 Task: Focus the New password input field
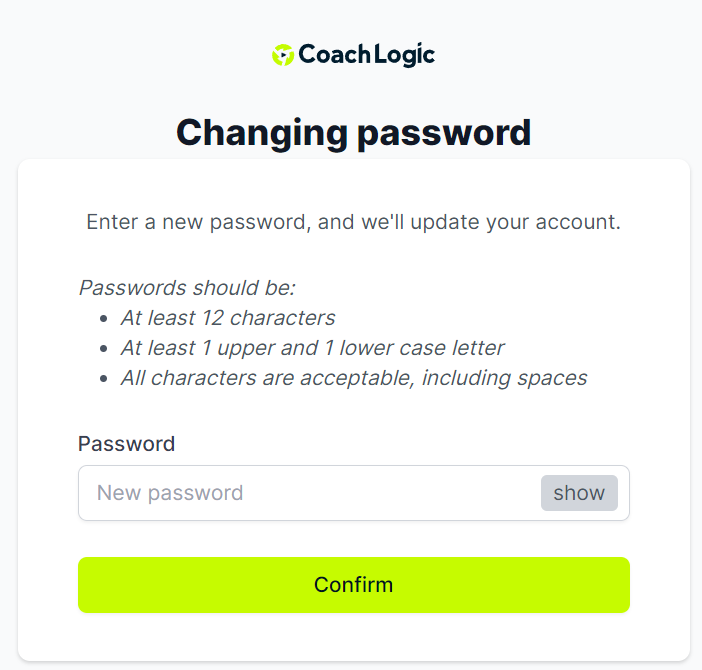tap(354, 493)
